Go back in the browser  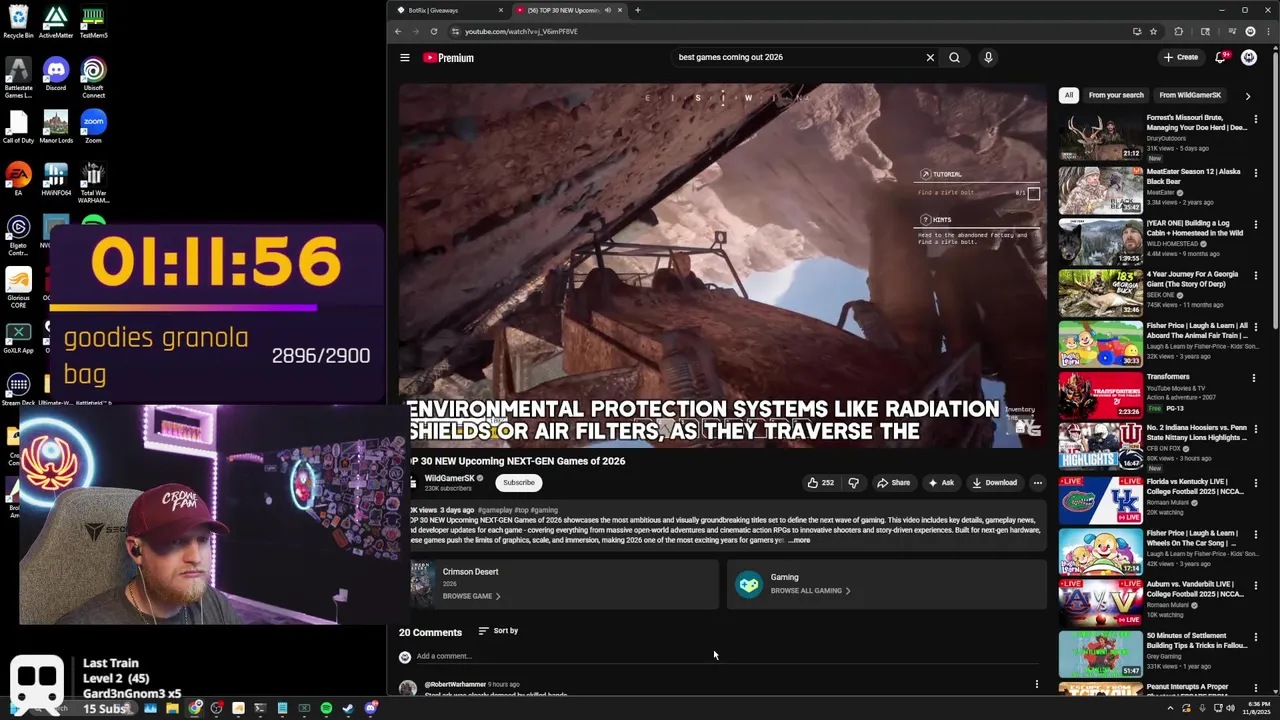[x=398, y=31]
